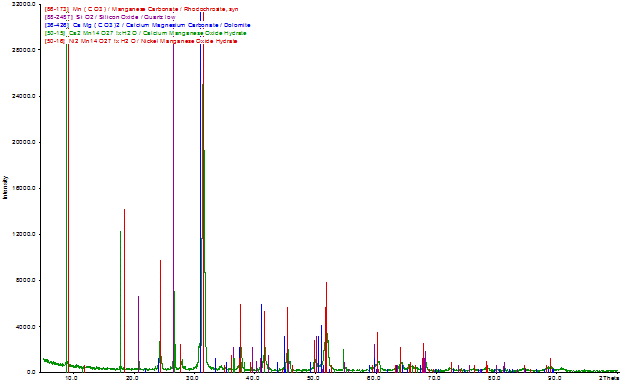Click the 70.0 tick on the 2Theta axis
The height and width of the screenshot is (386, 624).
434,378
